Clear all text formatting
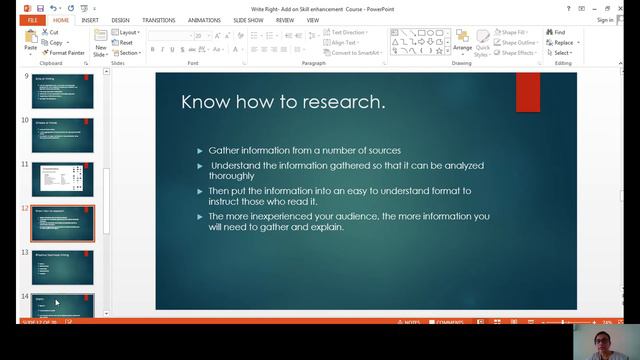 click(240, 36)
